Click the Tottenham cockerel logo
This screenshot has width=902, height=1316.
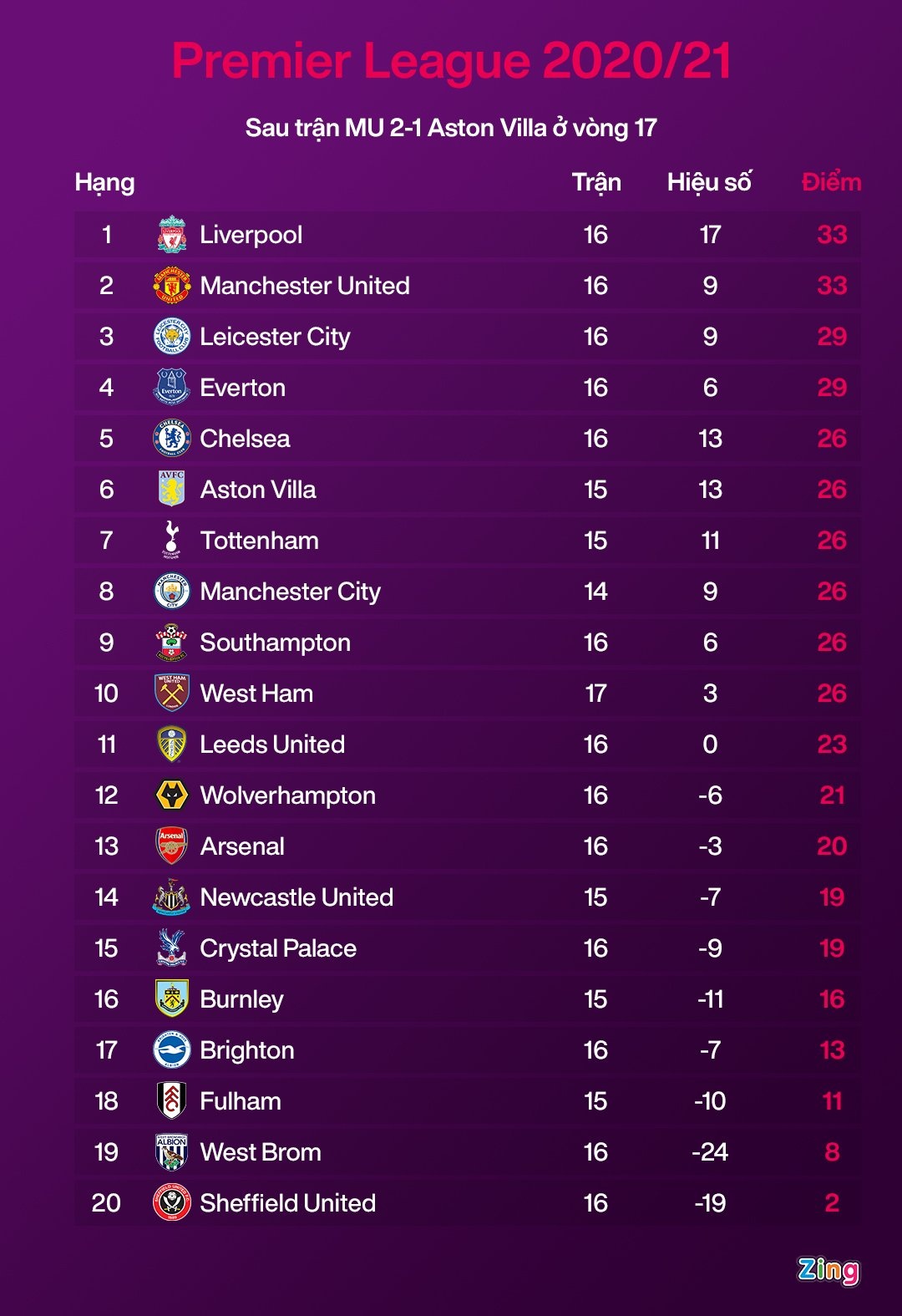[x=172, y=540]
